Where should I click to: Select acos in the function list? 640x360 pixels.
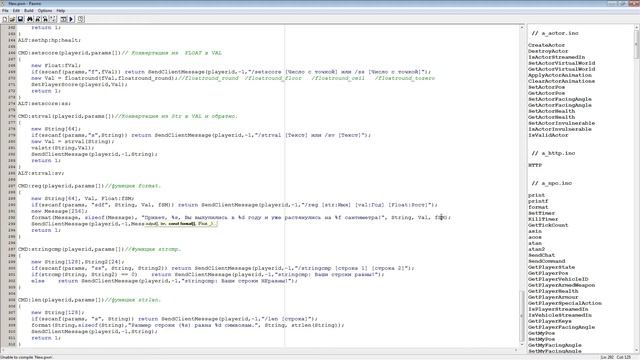click(535, 237)
